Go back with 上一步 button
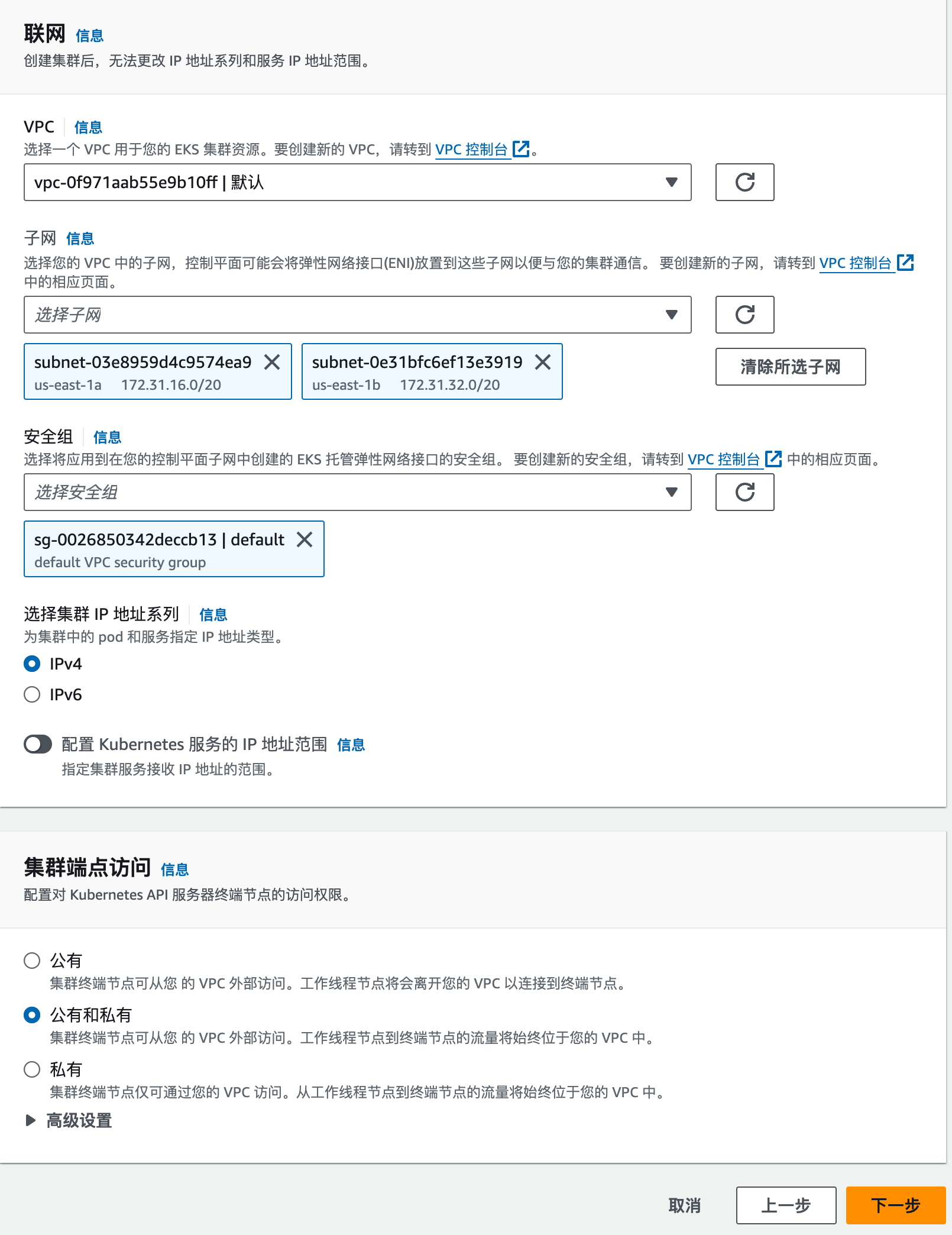This screenshot has height=1235, width=952. point(786,1205)
